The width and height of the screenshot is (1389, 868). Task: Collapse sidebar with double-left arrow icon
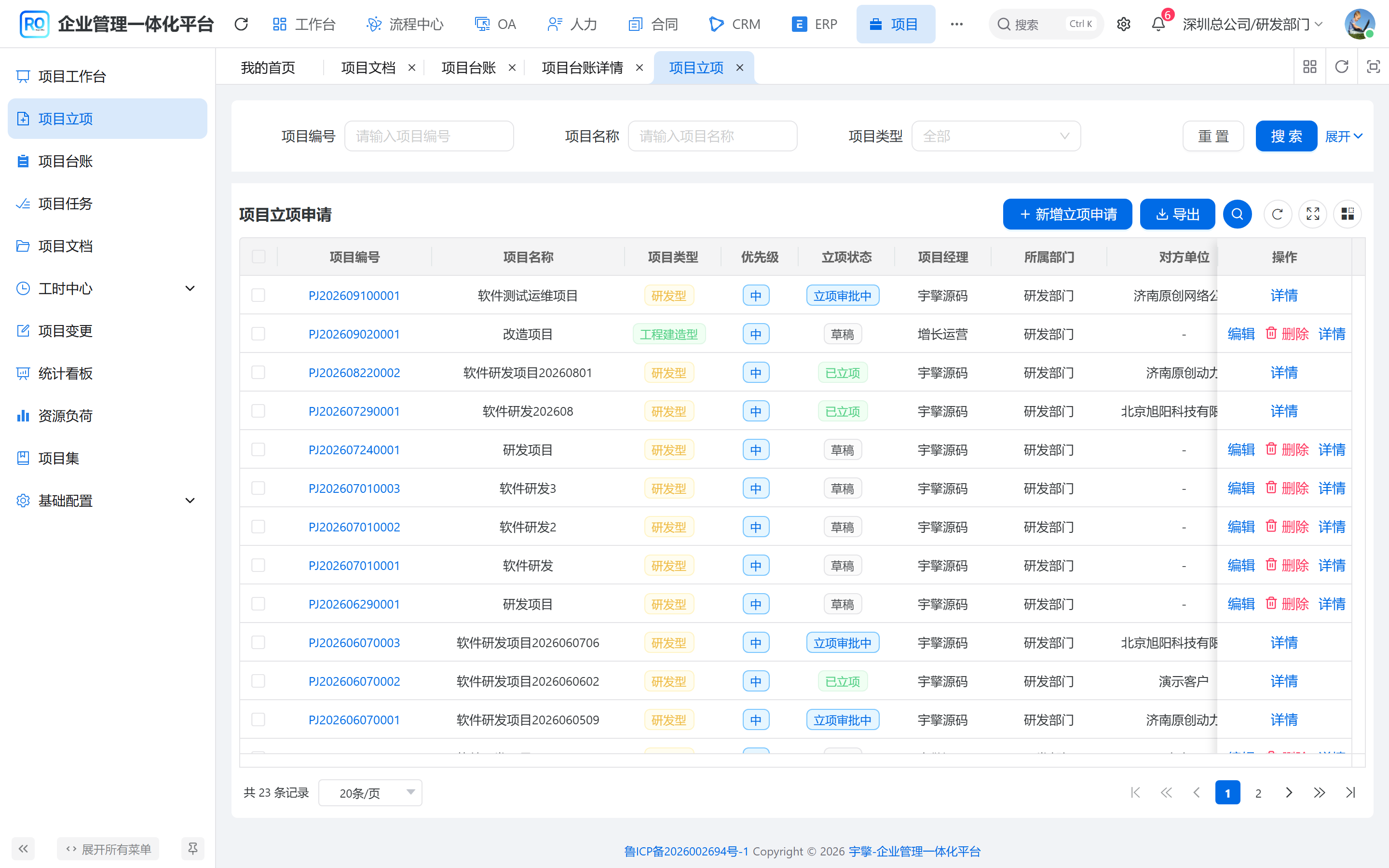point(23,849)
